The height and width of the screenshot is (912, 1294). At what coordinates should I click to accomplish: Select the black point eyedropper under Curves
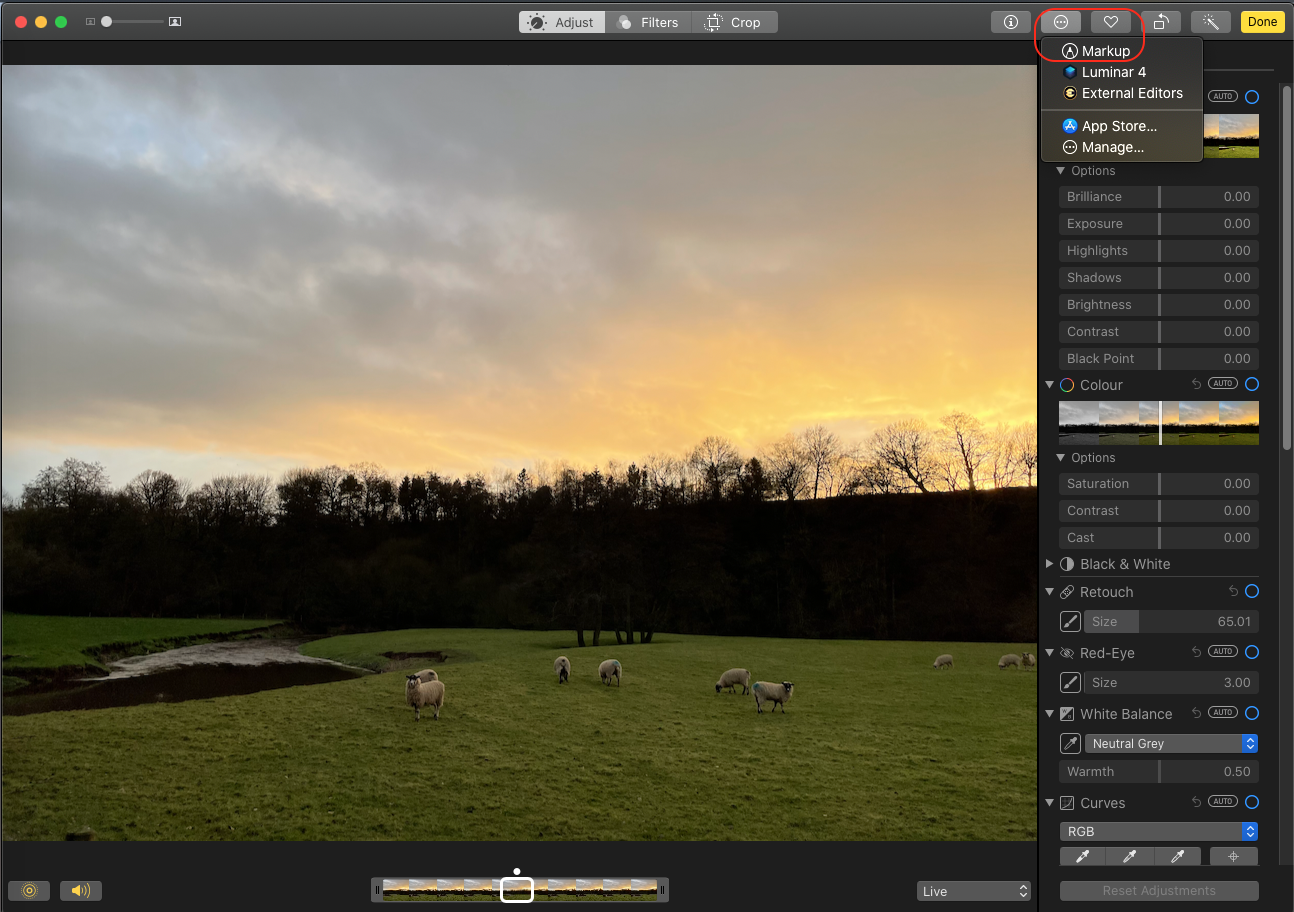(x=1082, y=856)
